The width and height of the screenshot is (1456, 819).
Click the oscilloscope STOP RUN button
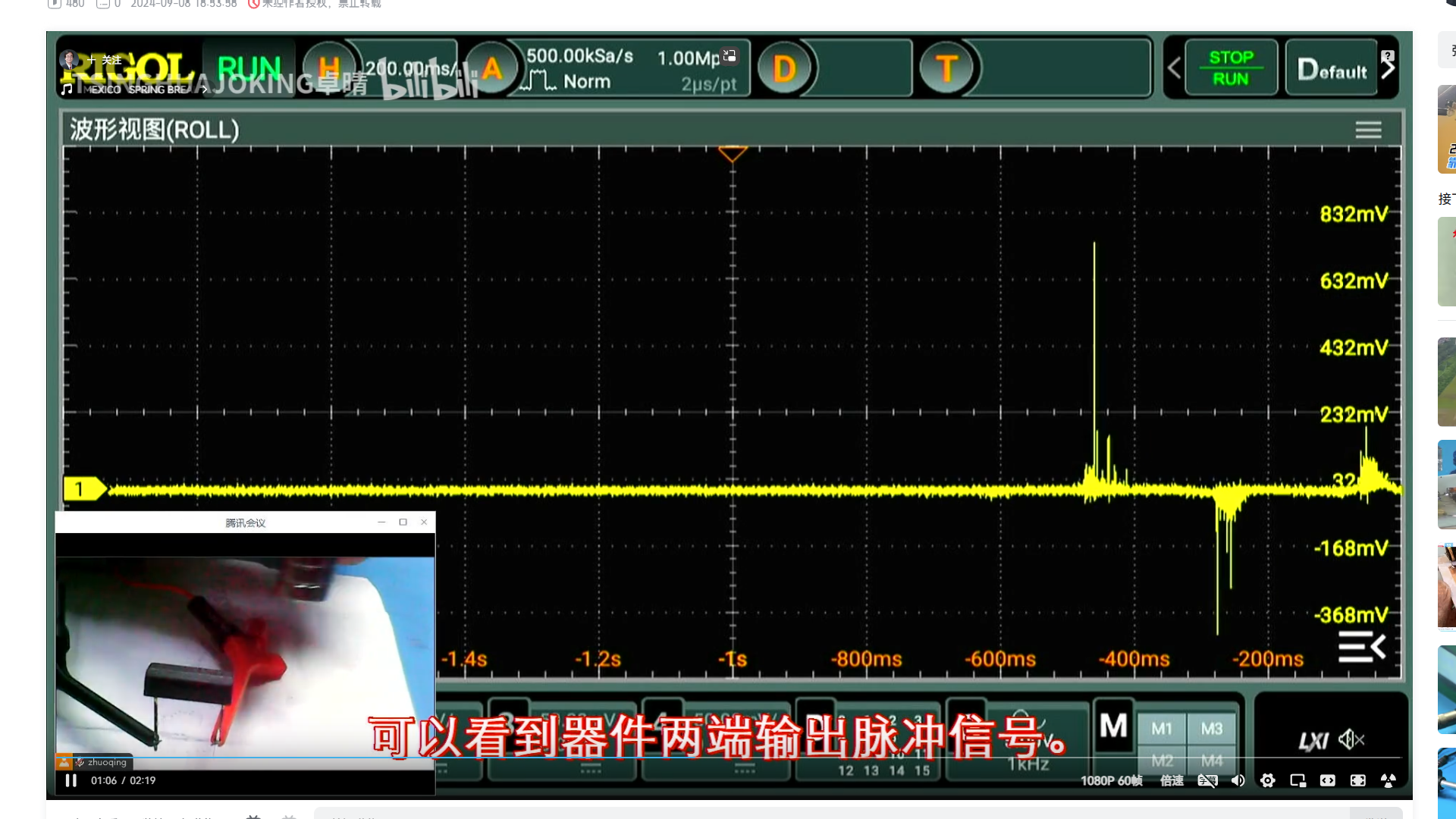(x=1230, y=68)
